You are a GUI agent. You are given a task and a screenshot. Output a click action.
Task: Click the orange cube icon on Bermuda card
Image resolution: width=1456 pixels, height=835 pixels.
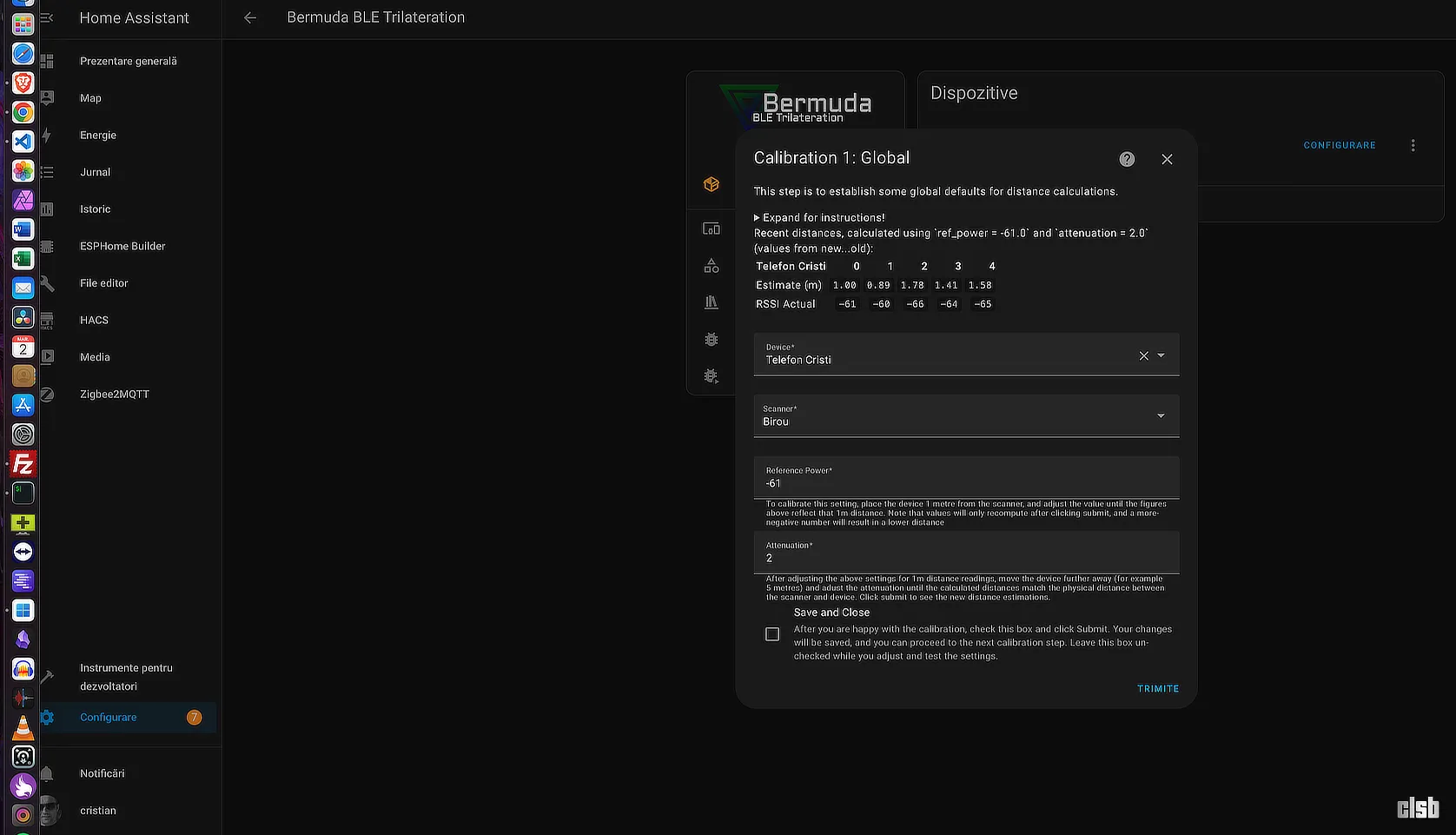tap(711, 184)
